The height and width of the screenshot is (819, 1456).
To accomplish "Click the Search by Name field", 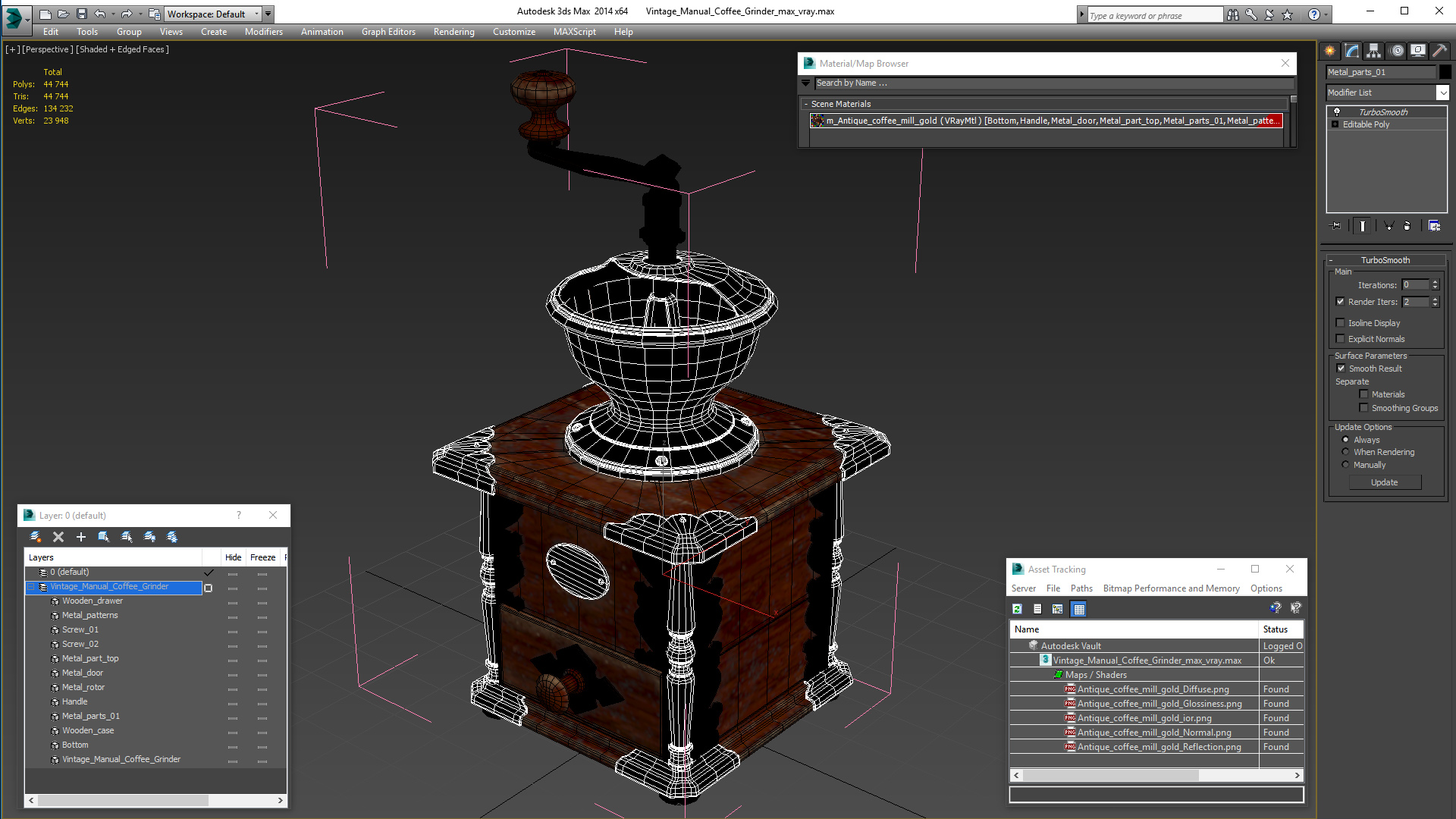I will point(1046,83).
